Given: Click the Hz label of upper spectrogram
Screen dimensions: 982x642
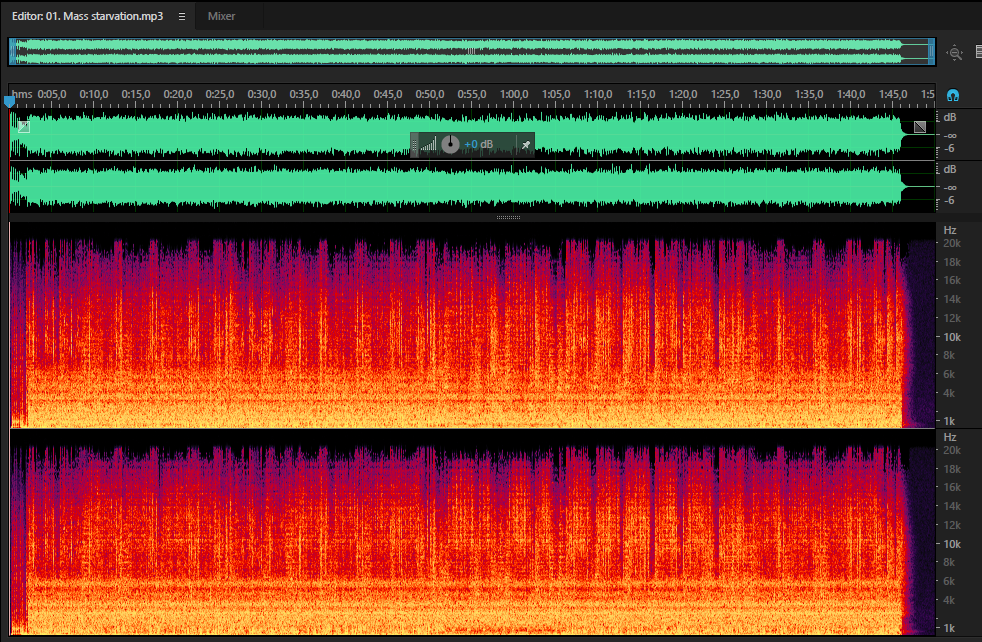Looking at the screenshot, I should coord(949,230).
